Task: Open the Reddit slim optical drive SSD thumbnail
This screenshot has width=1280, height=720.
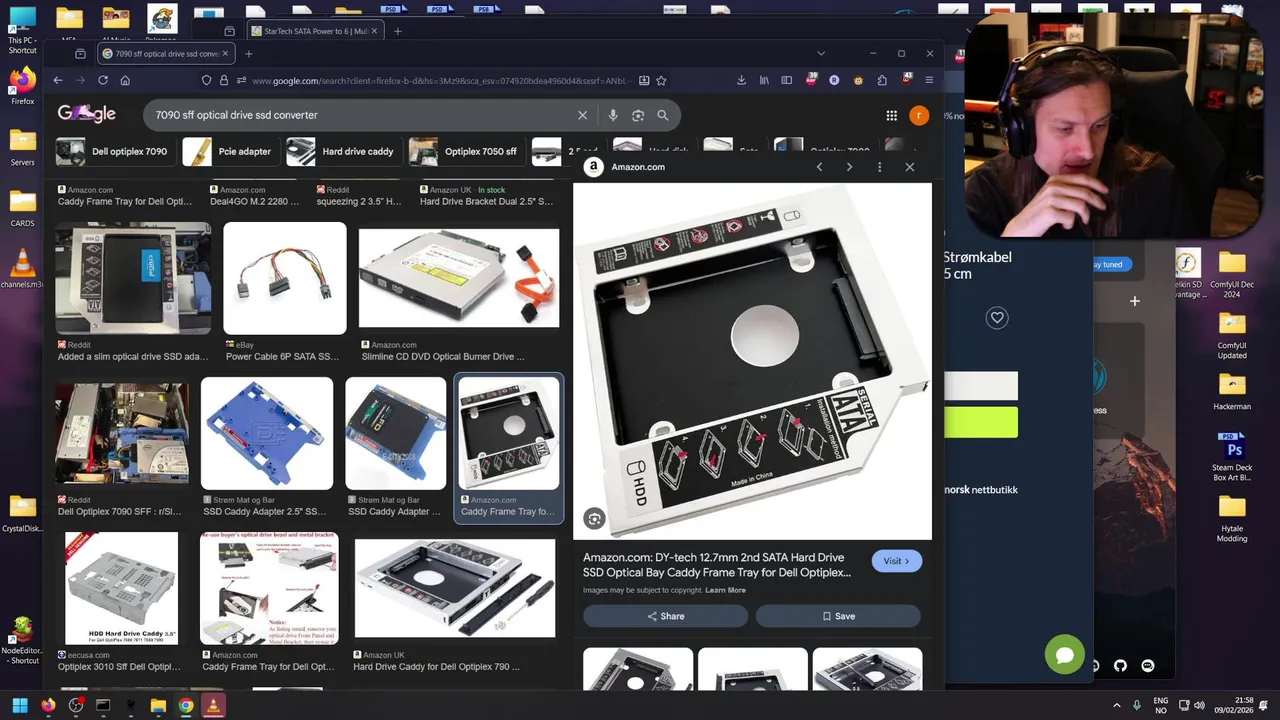Action: (133, 278)
